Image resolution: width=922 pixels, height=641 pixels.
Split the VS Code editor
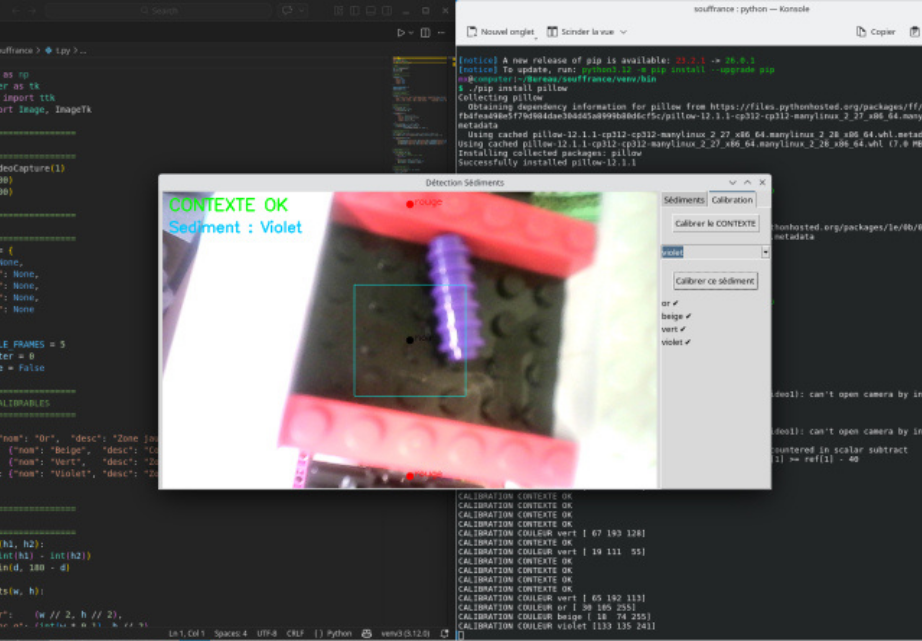425,33
